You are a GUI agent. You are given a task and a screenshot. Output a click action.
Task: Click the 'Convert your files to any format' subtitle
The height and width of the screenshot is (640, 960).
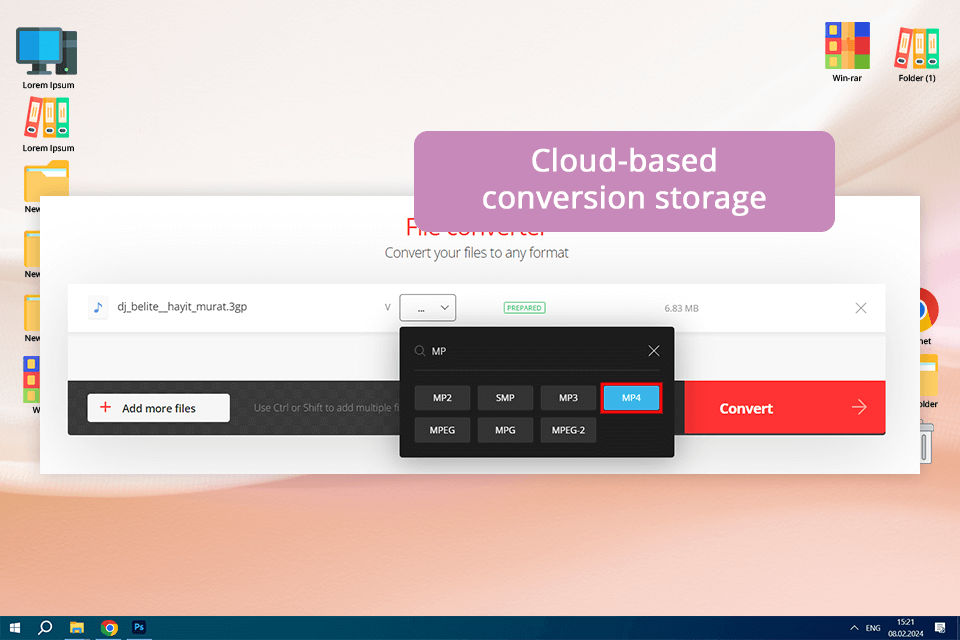(x=476, y=253)
